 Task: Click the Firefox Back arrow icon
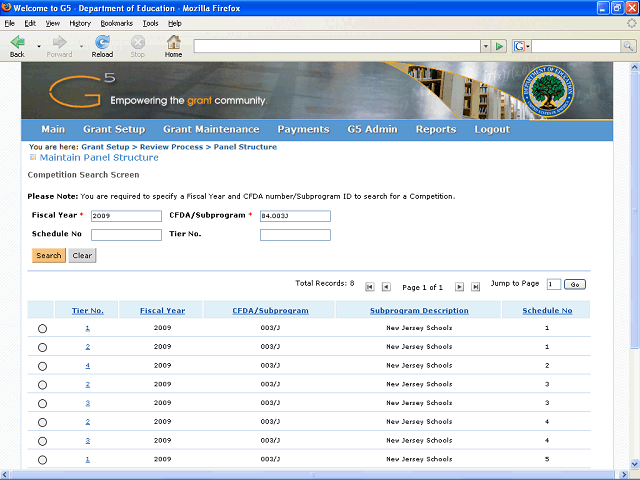click(x=17, y=42)
